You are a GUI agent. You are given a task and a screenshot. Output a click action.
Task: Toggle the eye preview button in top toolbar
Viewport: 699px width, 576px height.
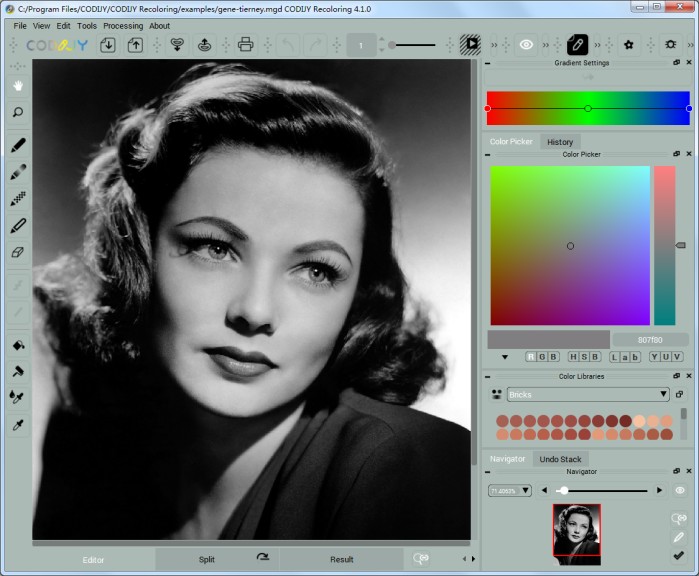pyautogui.click(x=525, y=45)
